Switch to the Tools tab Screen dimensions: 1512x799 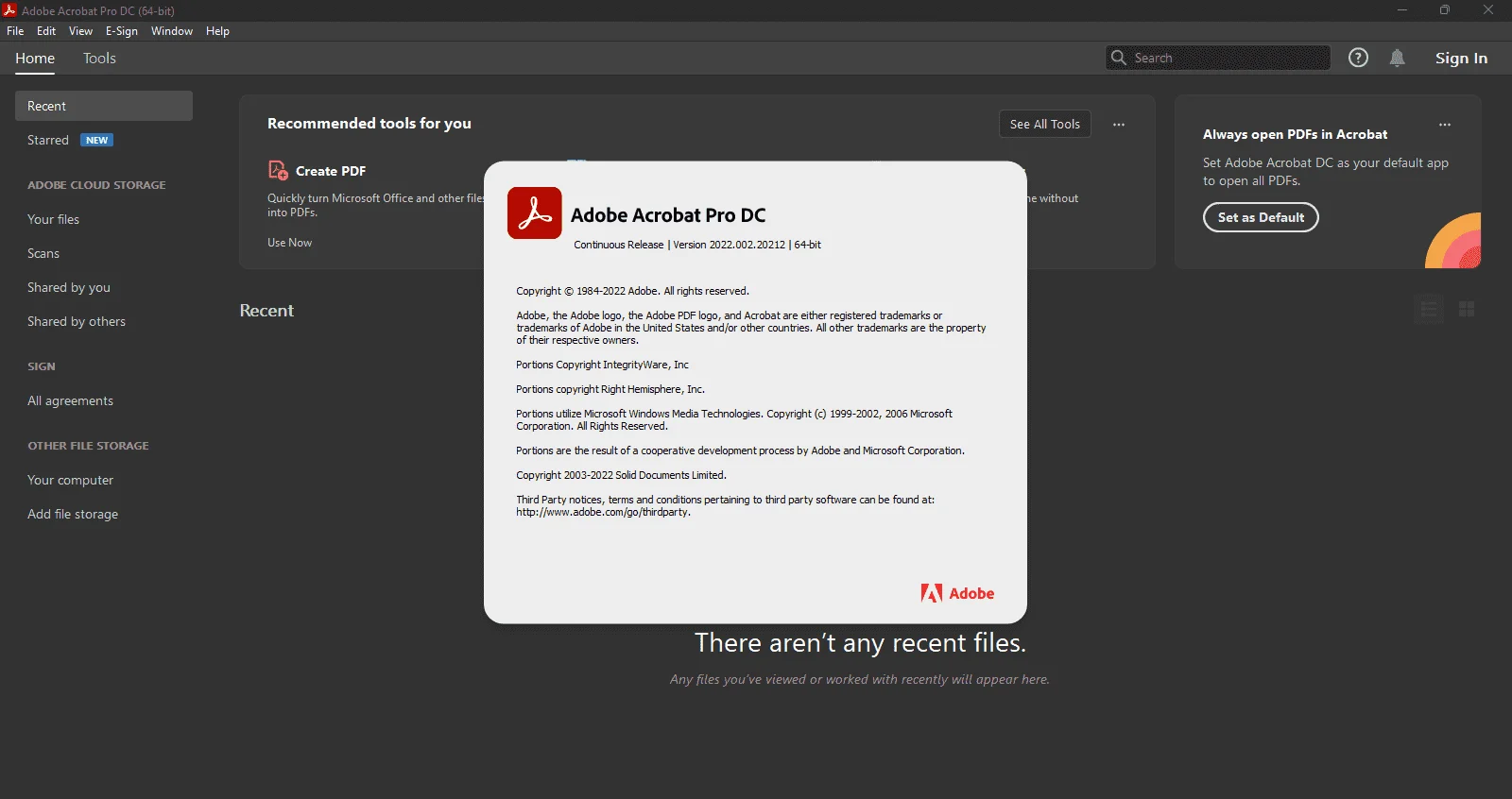pos(99,59)
